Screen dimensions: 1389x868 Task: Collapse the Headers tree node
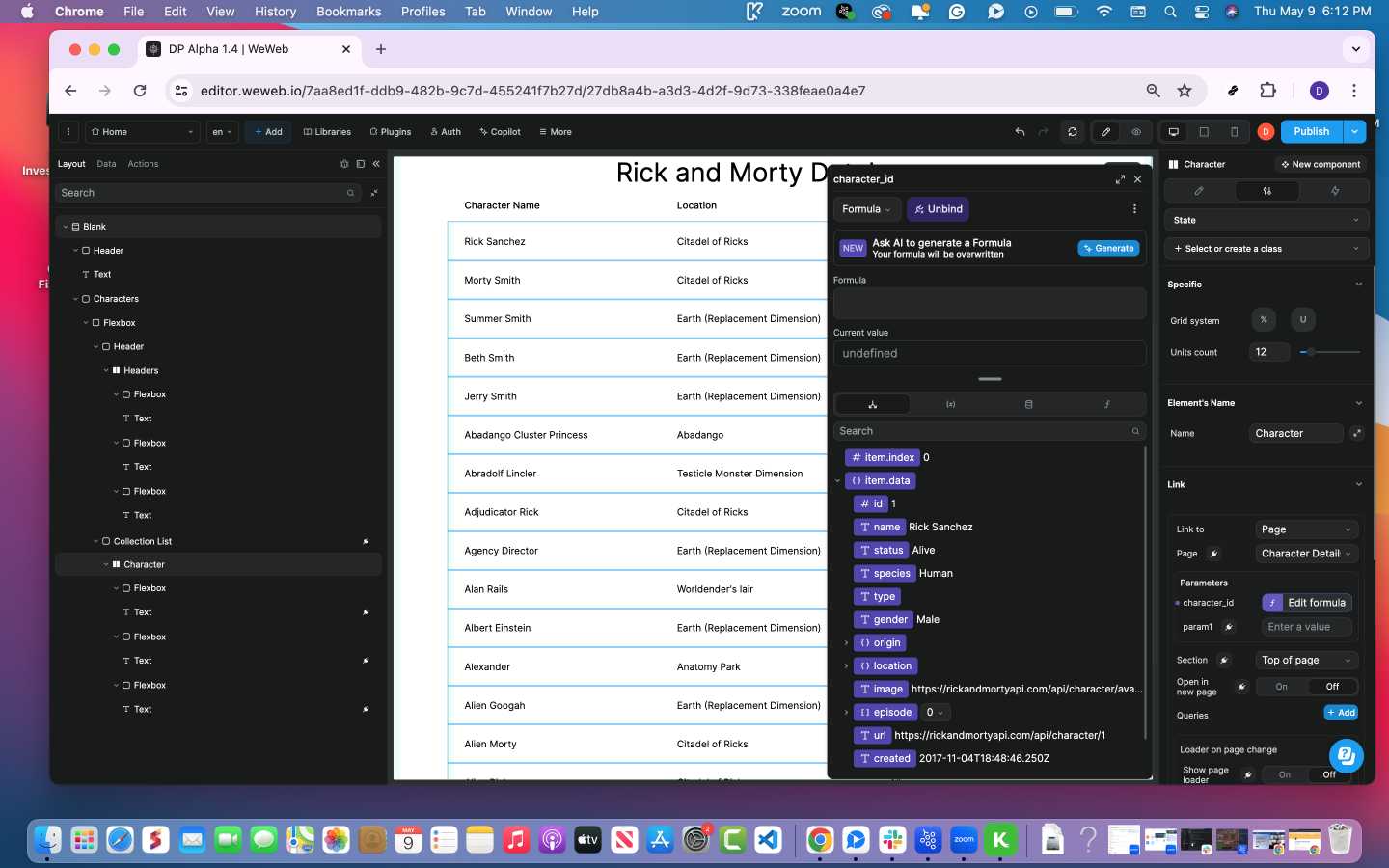click(x=106, y=370)
